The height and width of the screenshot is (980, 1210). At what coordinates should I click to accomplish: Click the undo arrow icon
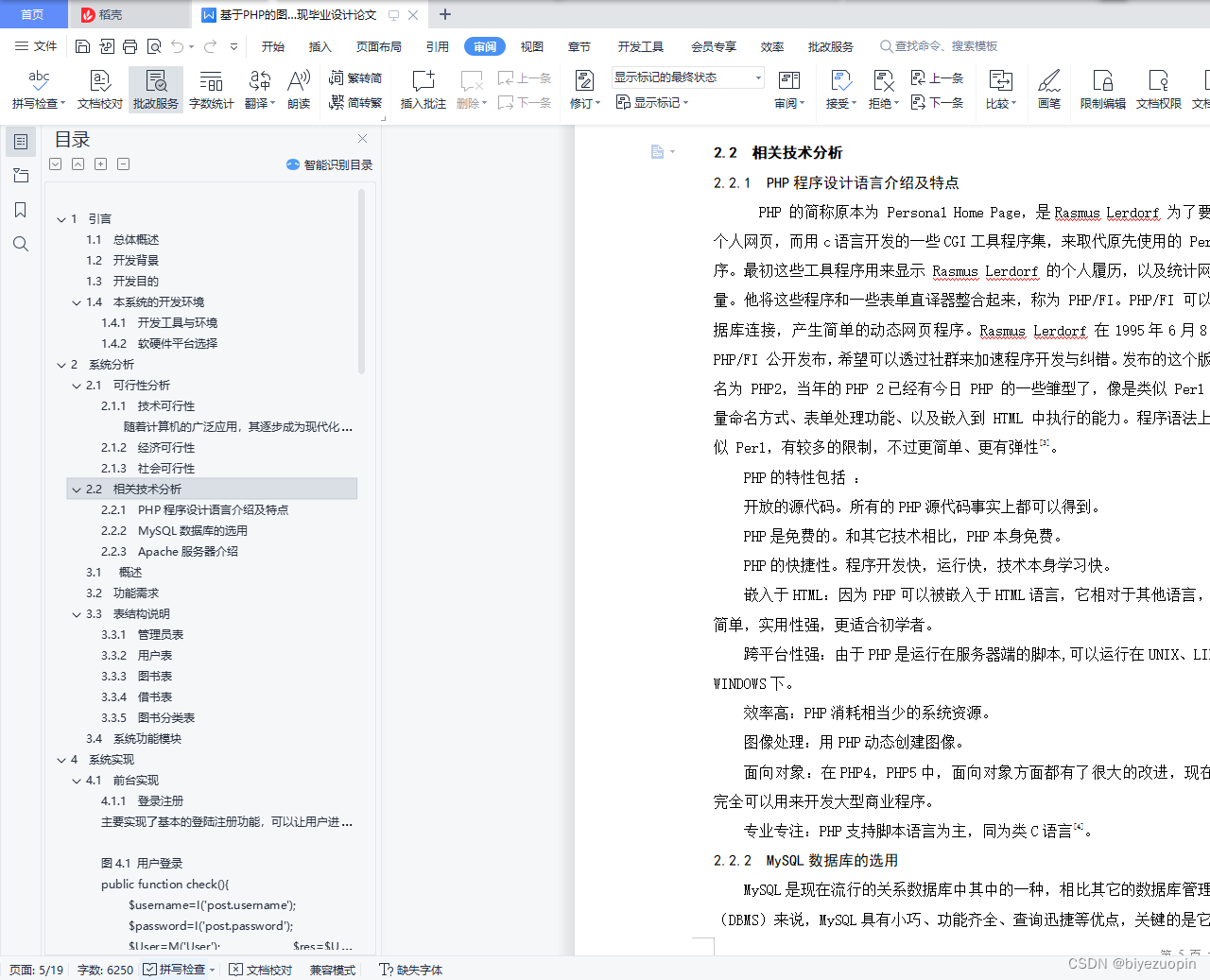point(178,46)
